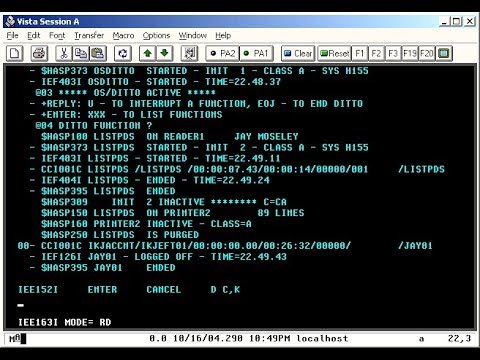Click the green down arrow icon
480x360 pixels.
point(164,53)
